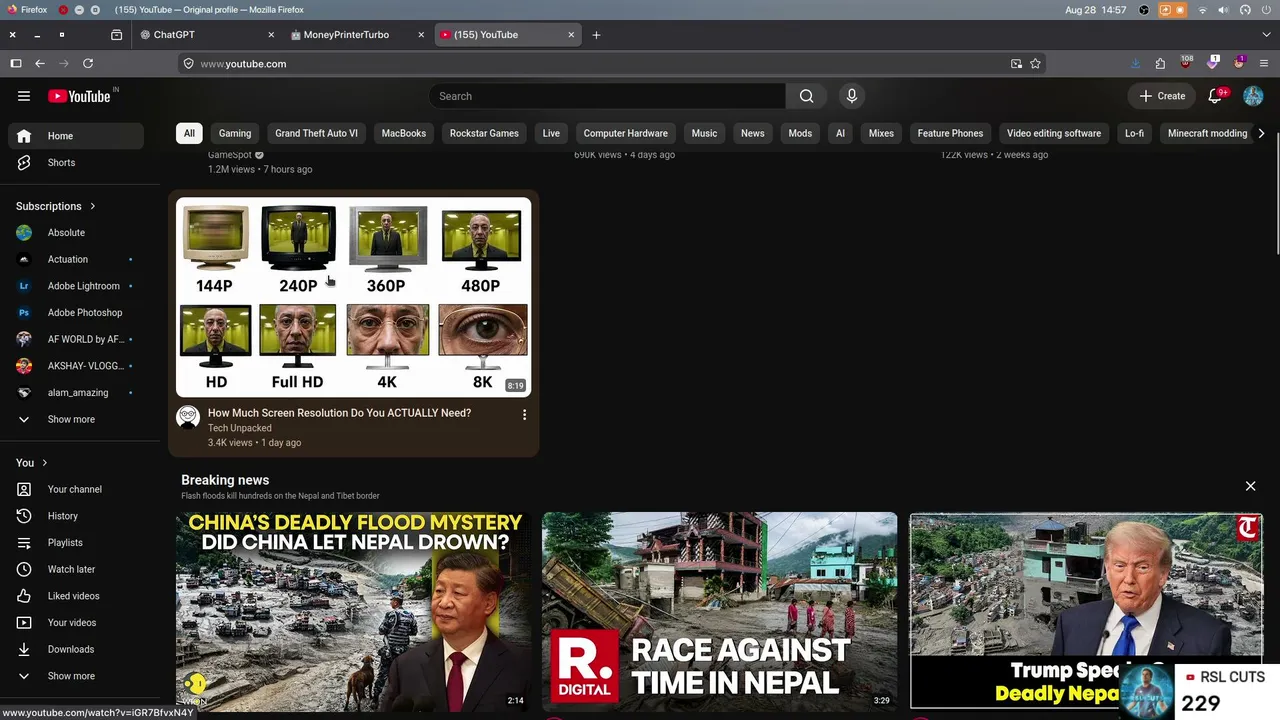
Task: Open the Firefox extensions puzzle icon
Action: 1160,63
